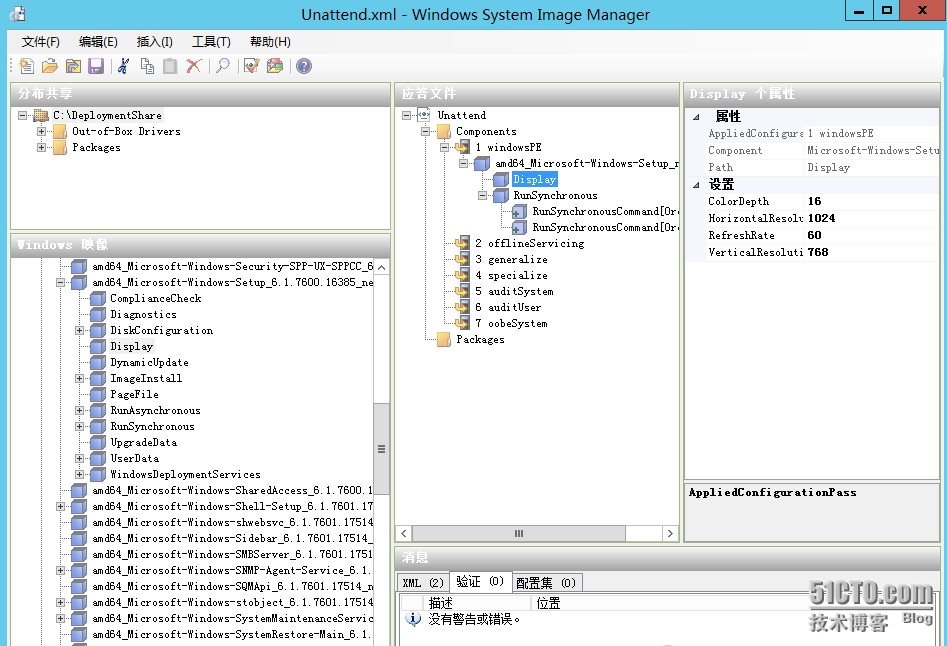Open the 编辑(E) menu
This screenshot has width=947, height=646.
[x=98, y=42]
